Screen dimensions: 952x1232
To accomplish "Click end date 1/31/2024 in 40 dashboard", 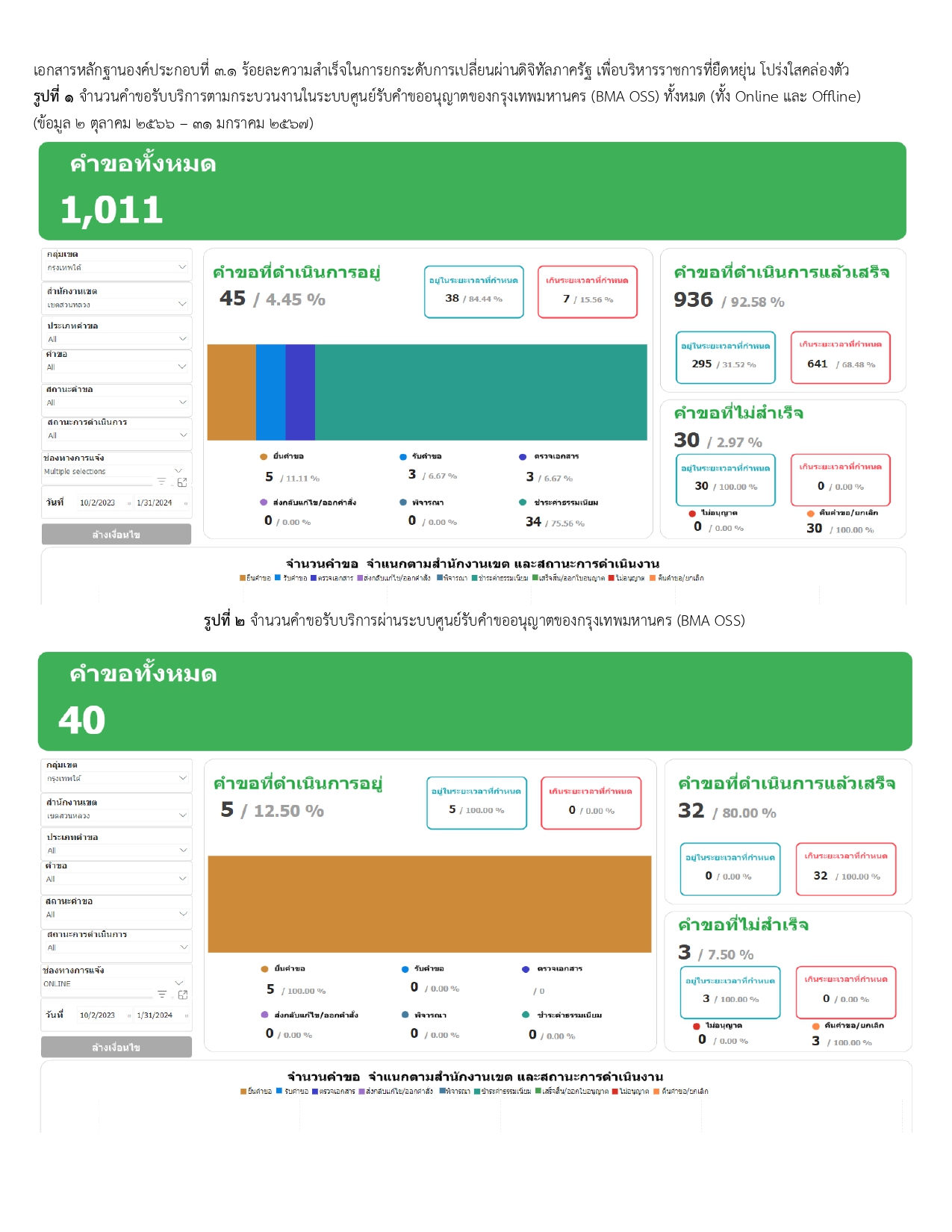I will pos(155,1015).
